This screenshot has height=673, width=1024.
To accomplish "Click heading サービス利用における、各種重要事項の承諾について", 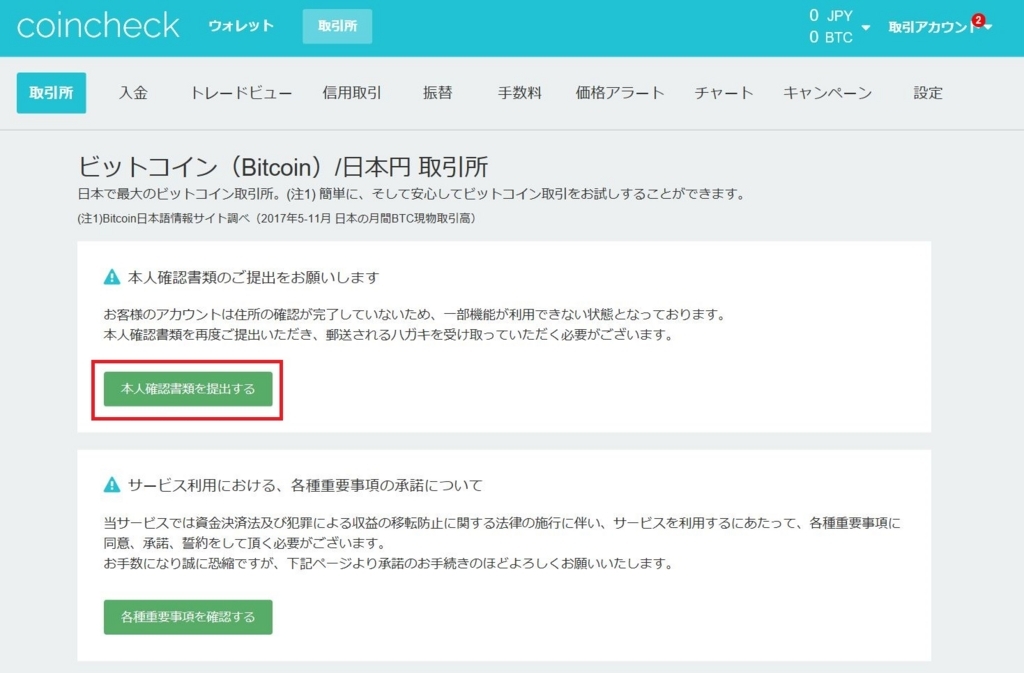I will point(305,486).
